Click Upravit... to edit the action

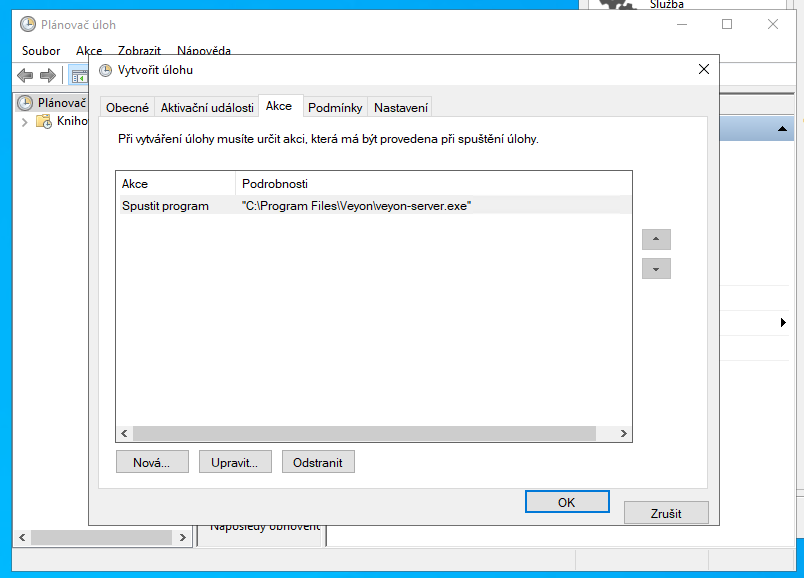point(235,462)
